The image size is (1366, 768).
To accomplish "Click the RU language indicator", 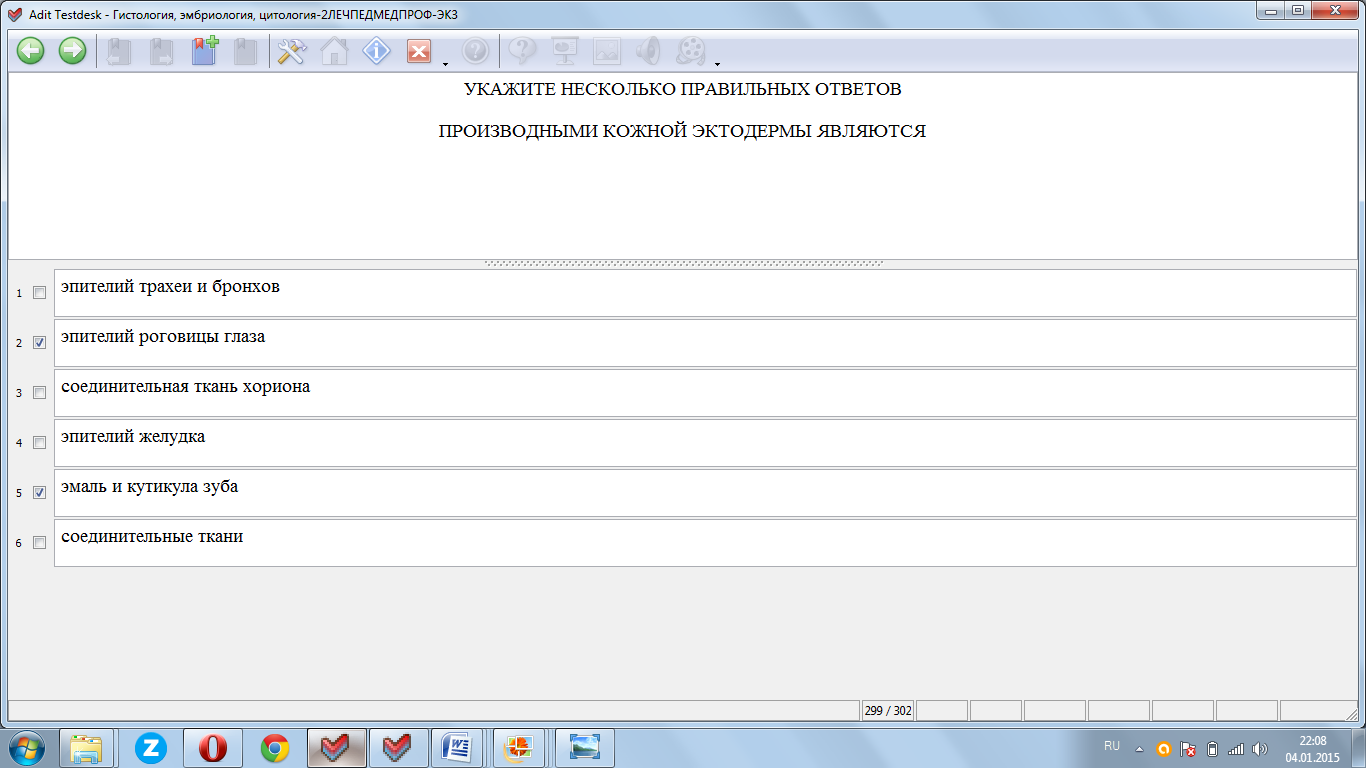I will click(x=1112, y=746).
